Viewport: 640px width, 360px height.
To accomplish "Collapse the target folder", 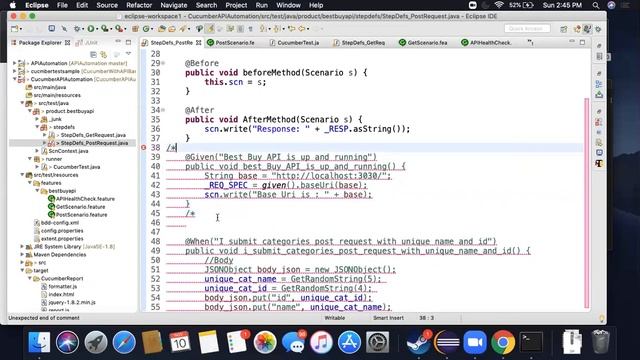I will [x=22, y=271].
